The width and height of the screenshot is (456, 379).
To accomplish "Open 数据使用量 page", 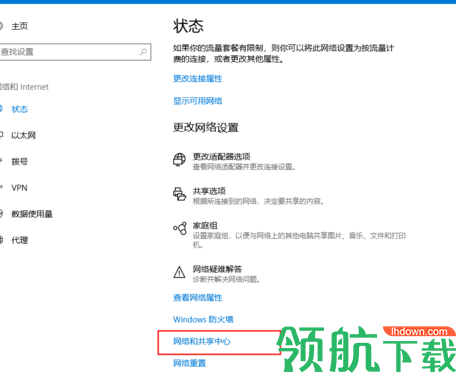I will 32,214.
